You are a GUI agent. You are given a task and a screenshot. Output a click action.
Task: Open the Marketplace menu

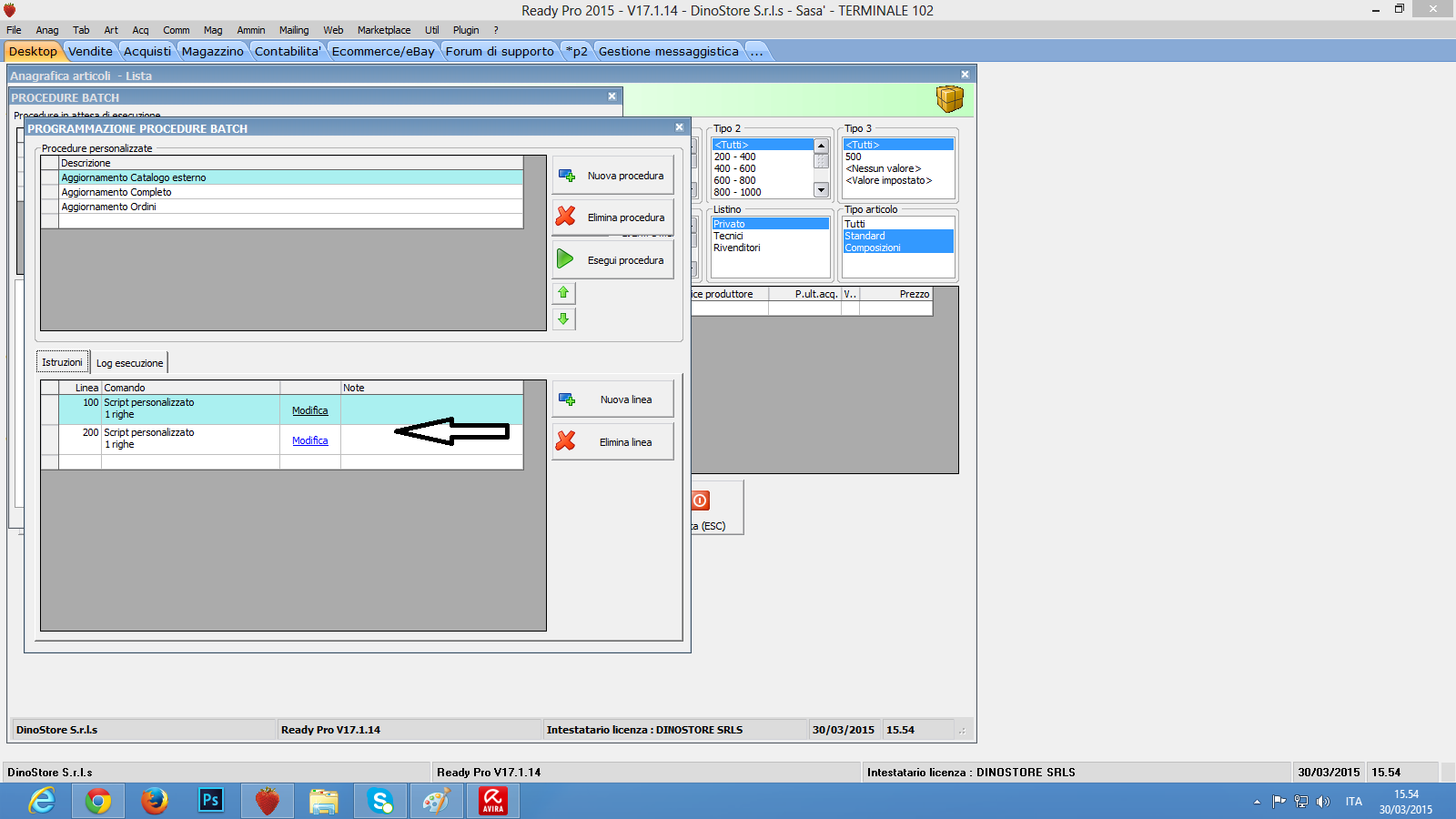pyautogui.click(x=384, y=30)
